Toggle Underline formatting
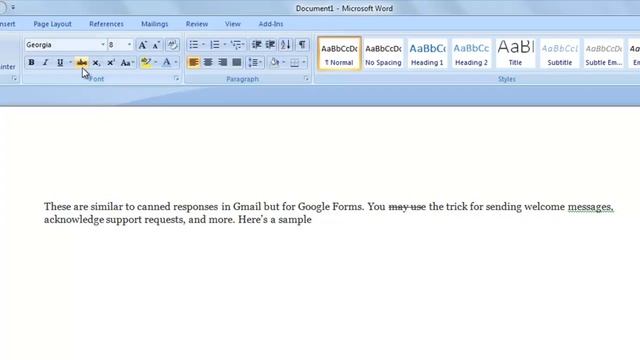 pos(60,62)
